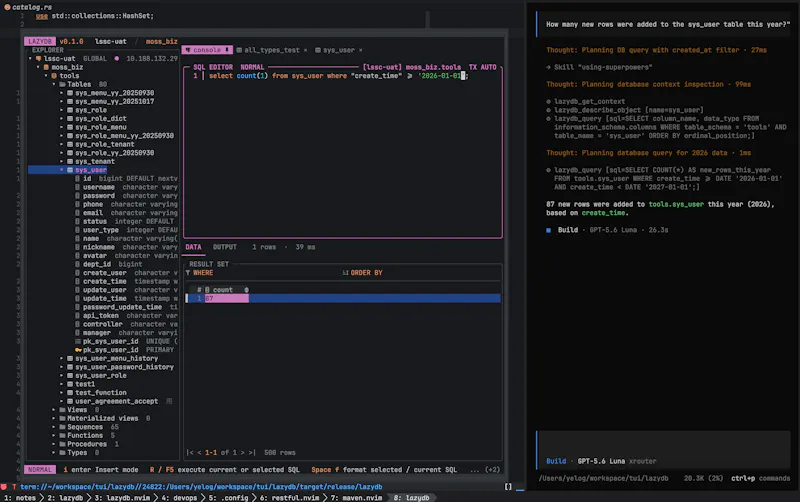
Task: Click the brackets icon in the terminal status line
Action: coord(508,487)
